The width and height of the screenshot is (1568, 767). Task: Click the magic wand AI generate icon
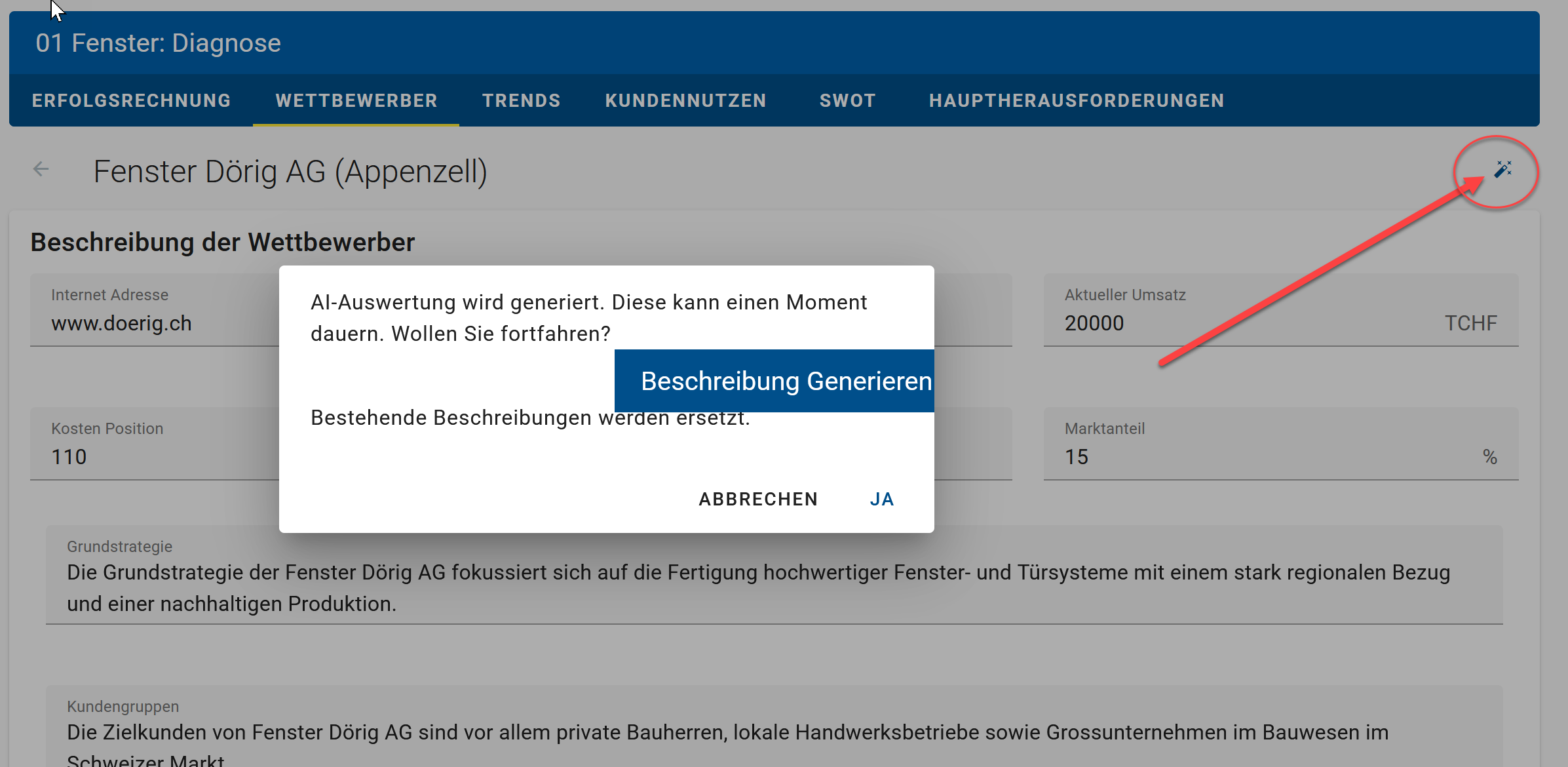point(1502,169)
